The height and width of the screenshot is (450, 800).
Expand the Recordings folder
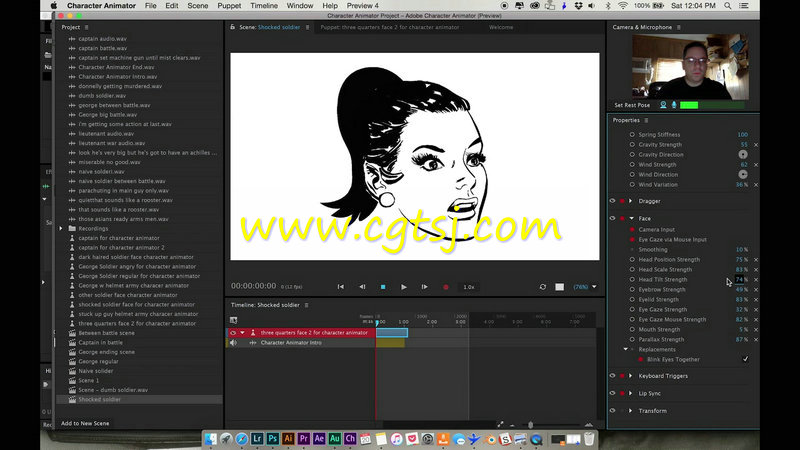click(61, 229)
